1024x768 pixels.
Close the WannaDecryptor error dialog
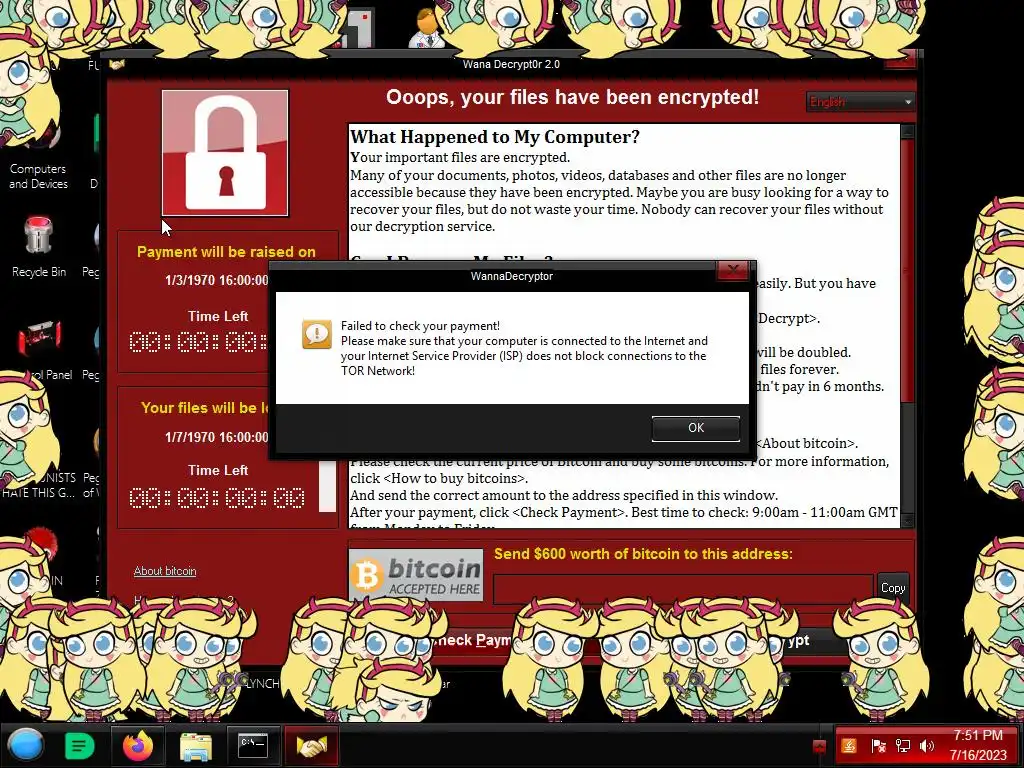point(733,269)
